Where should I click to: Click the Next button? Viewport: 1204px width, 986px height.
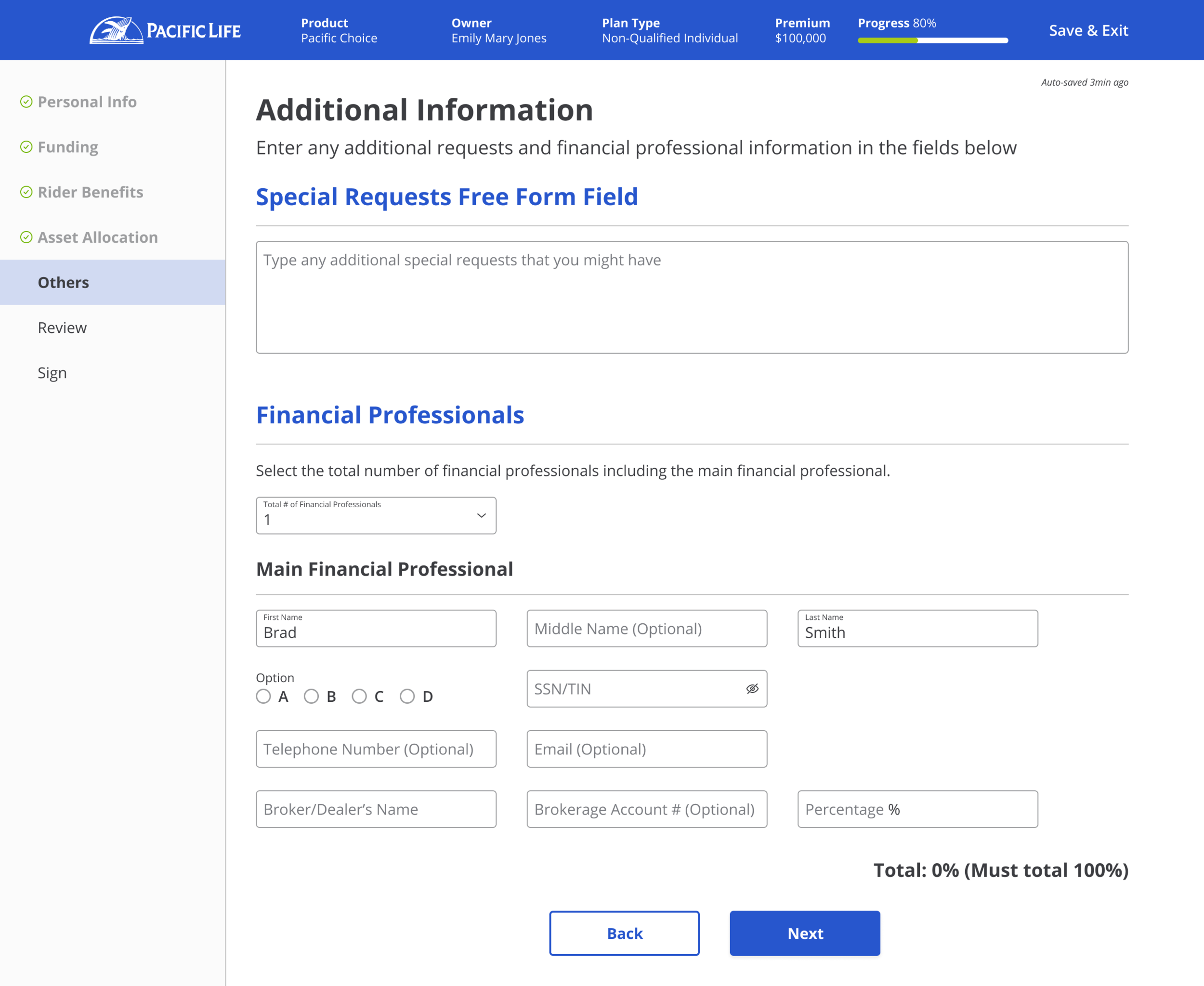point(805,933)
